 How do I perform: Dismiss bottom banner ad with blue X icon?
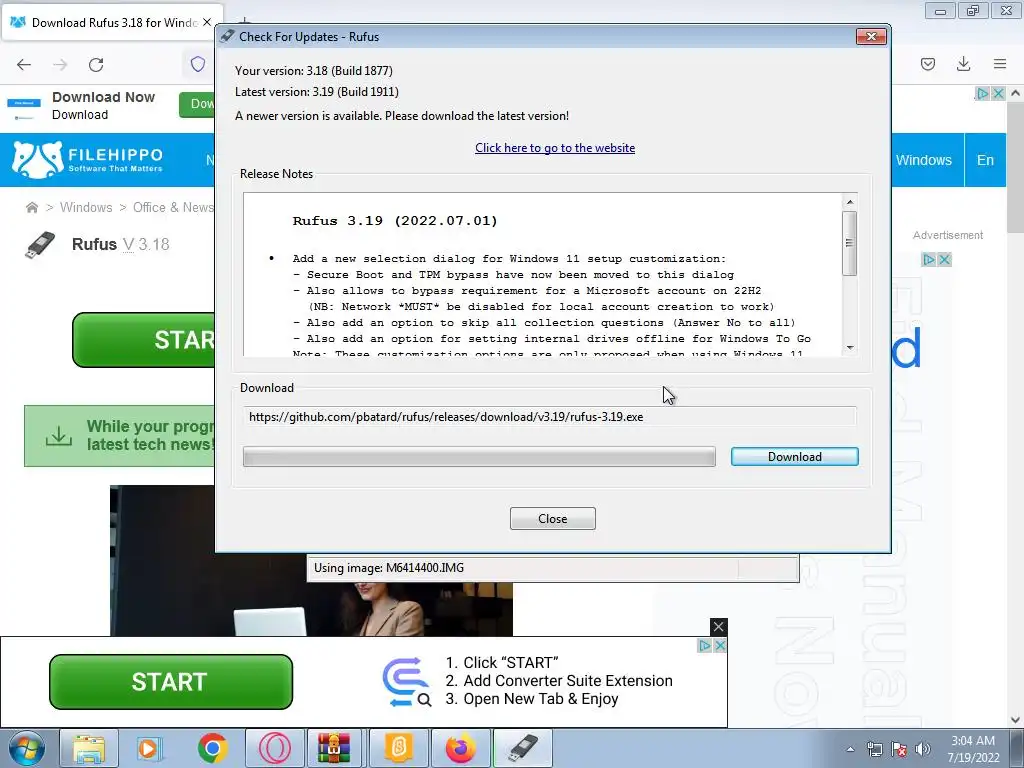point(720,646)
